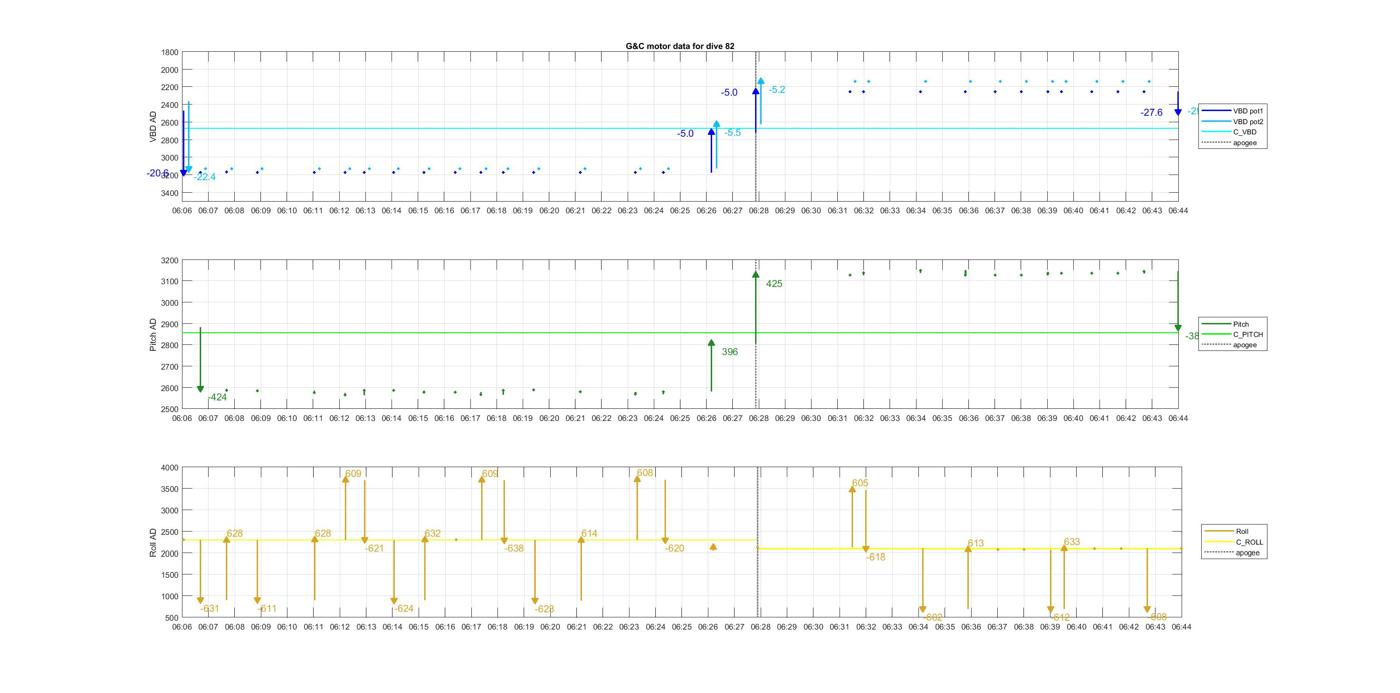Screen dimensions: 1400x693
Task: Click the "VBD AD" y-axis label
Action: tap(154, 127)
